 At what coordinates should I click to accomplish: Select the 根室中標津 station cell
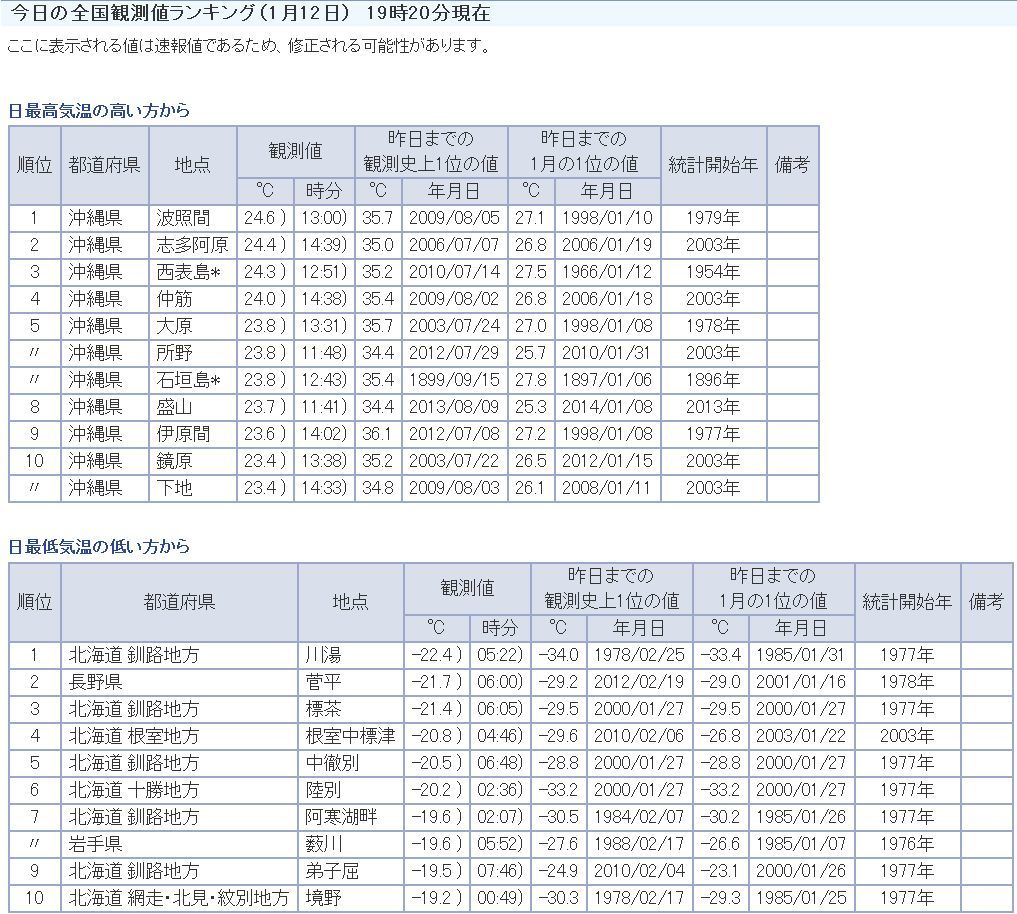point(350,736)
